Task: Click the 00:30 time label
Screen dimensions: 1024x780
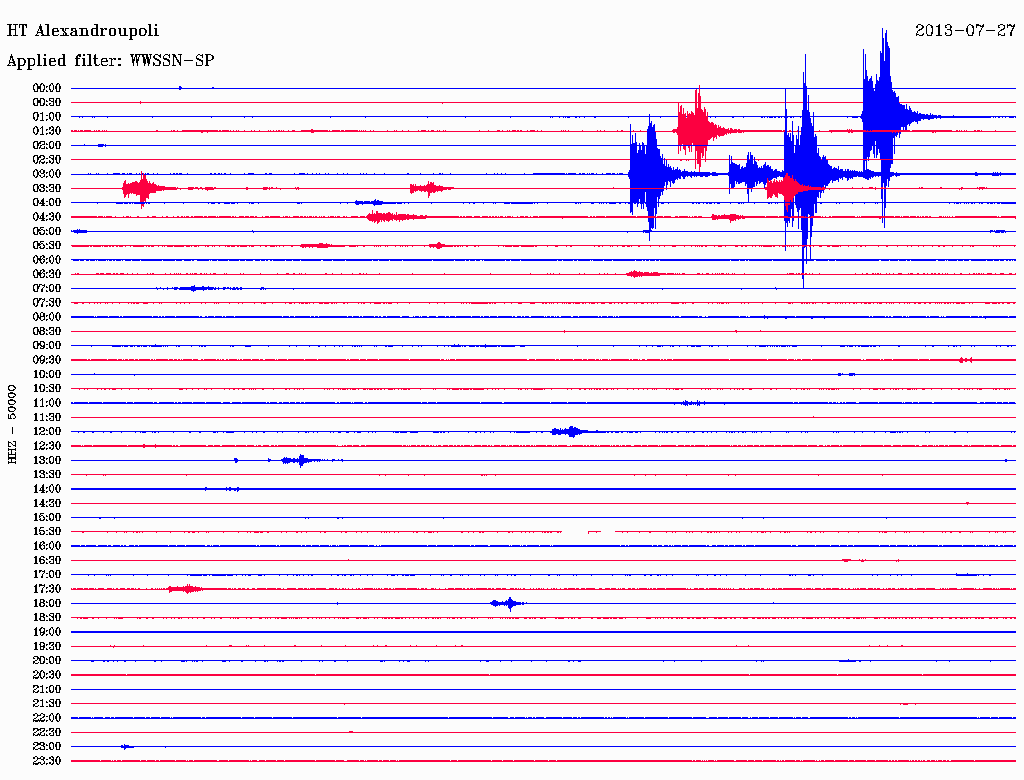Action: pos(47,103)
